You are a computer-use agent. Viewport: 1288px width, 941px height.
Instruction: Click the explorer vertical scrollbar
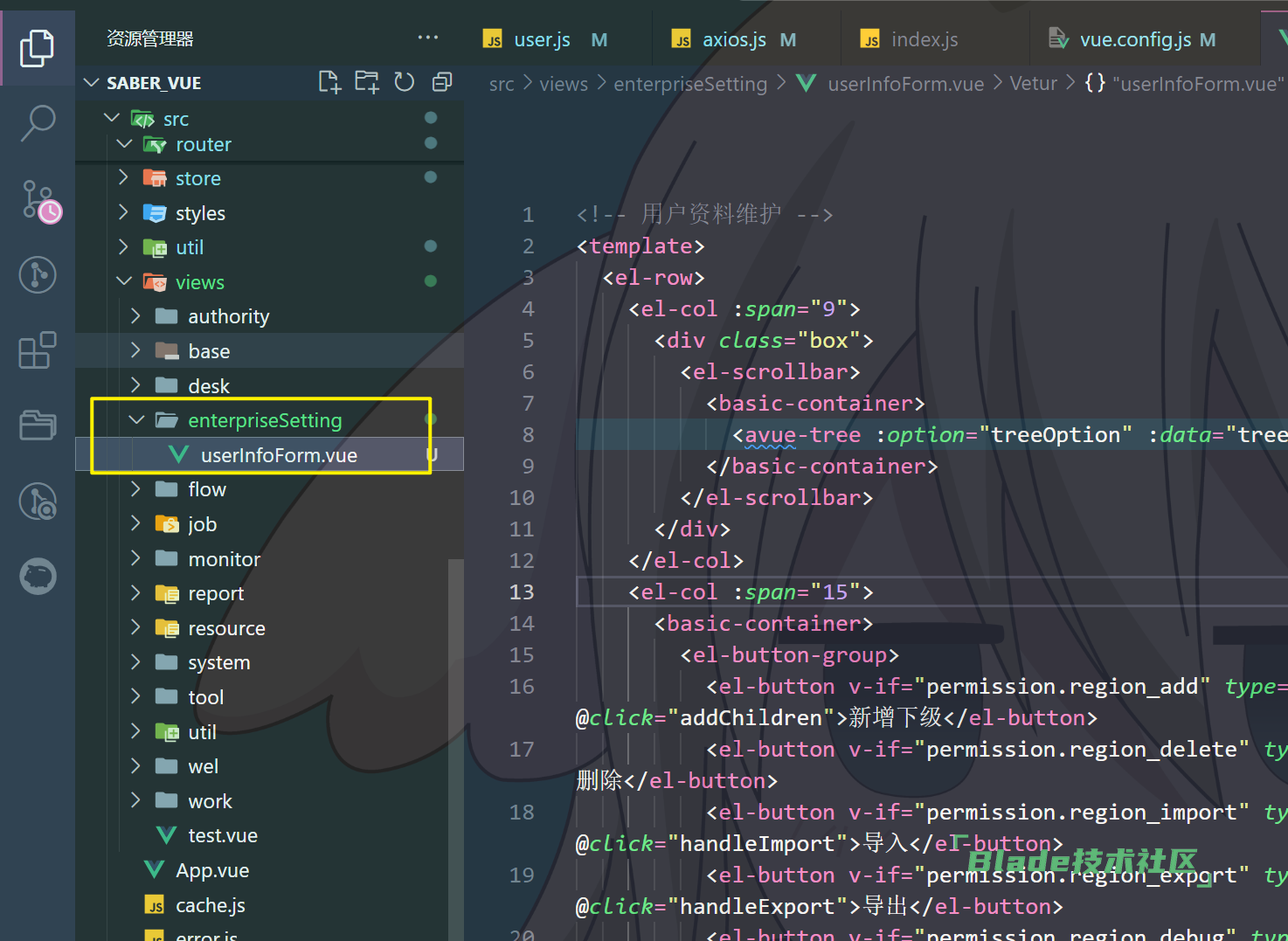point(455,750)
